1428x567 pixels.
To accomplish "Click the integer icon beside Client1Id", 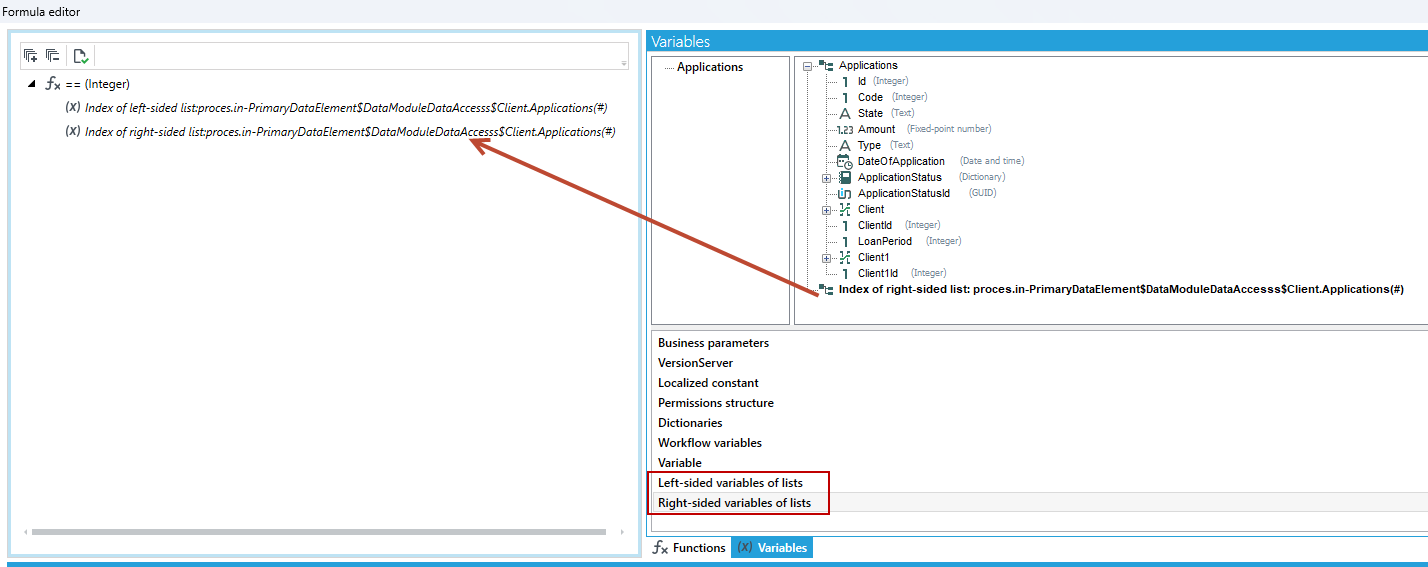I will point(845,273).
